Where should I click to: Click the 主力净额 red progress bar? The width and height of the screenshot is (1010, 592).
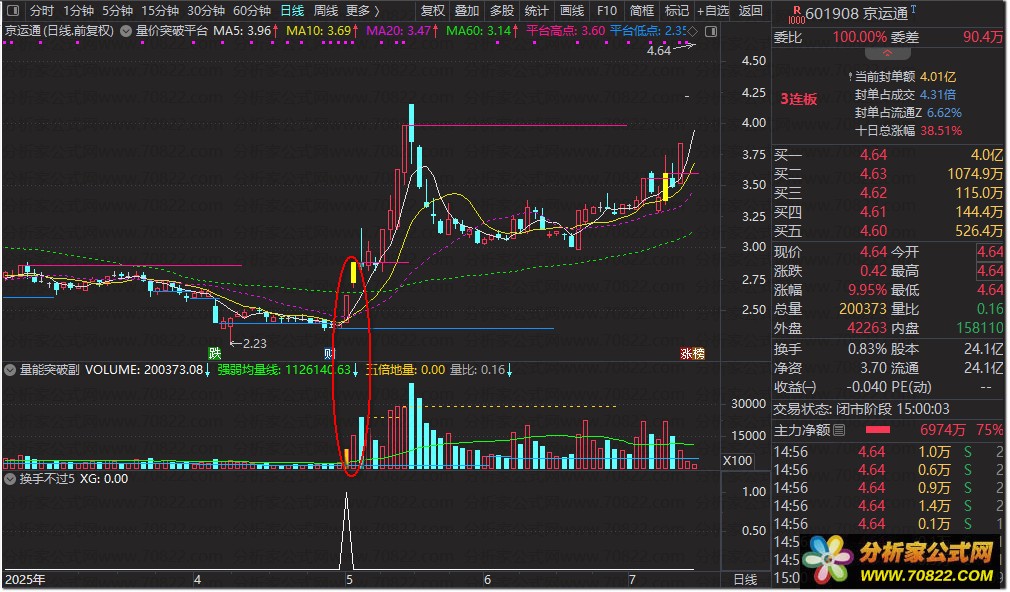tap(877, 430)
